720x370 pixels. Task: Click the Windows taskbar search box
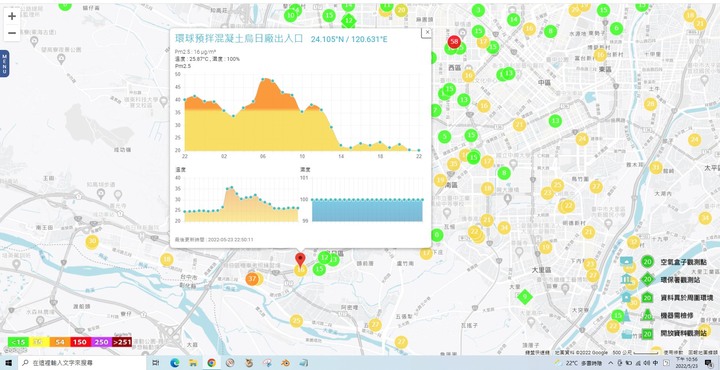click(83, 363)
